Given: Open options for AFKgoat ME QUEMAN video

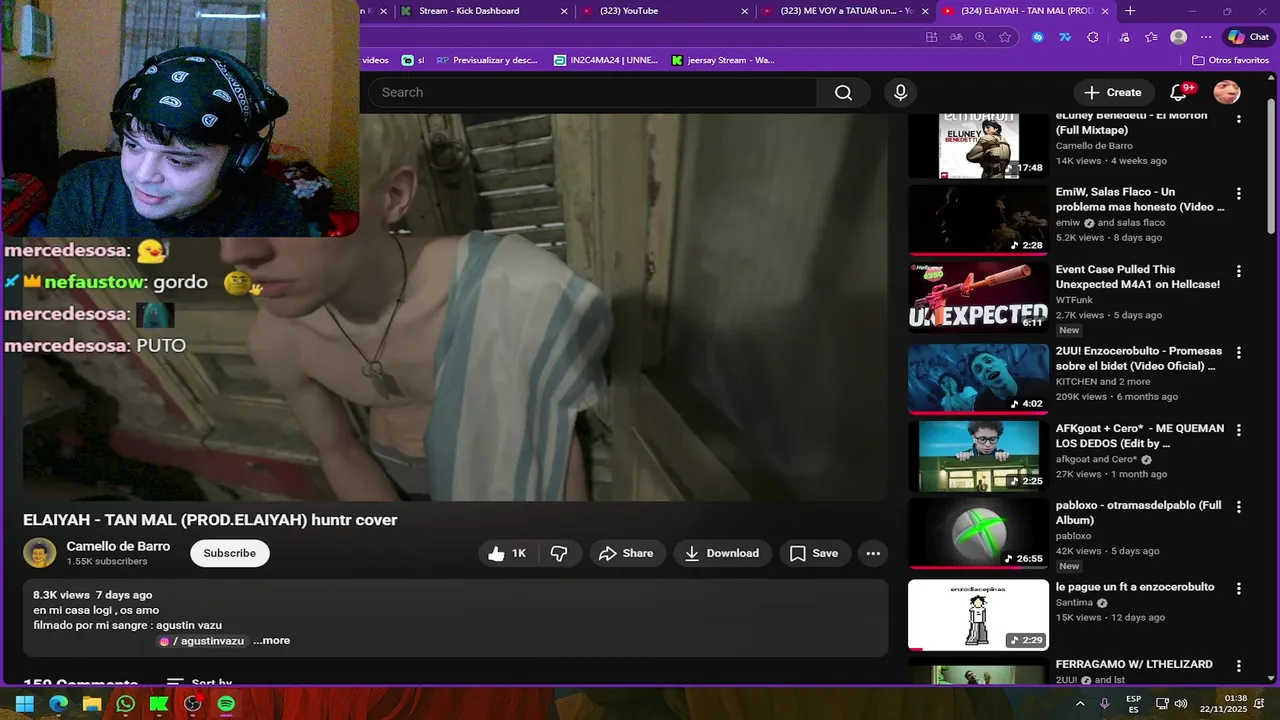Looking at the screenshot, I should point(1239,430).
